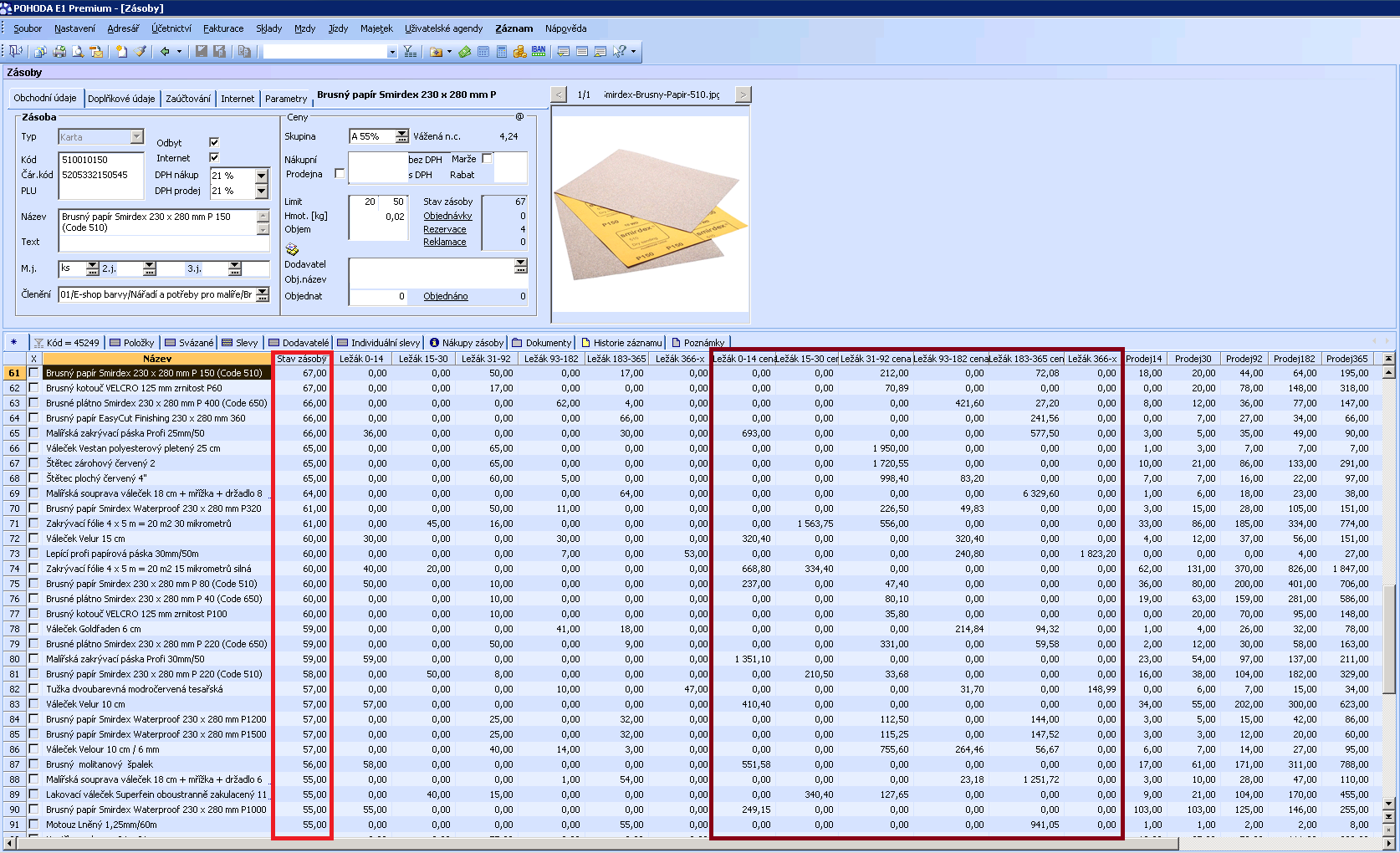1400x853 pixels.
Task: Enable the Prodejna checkbox
Action: click(340, 174)
